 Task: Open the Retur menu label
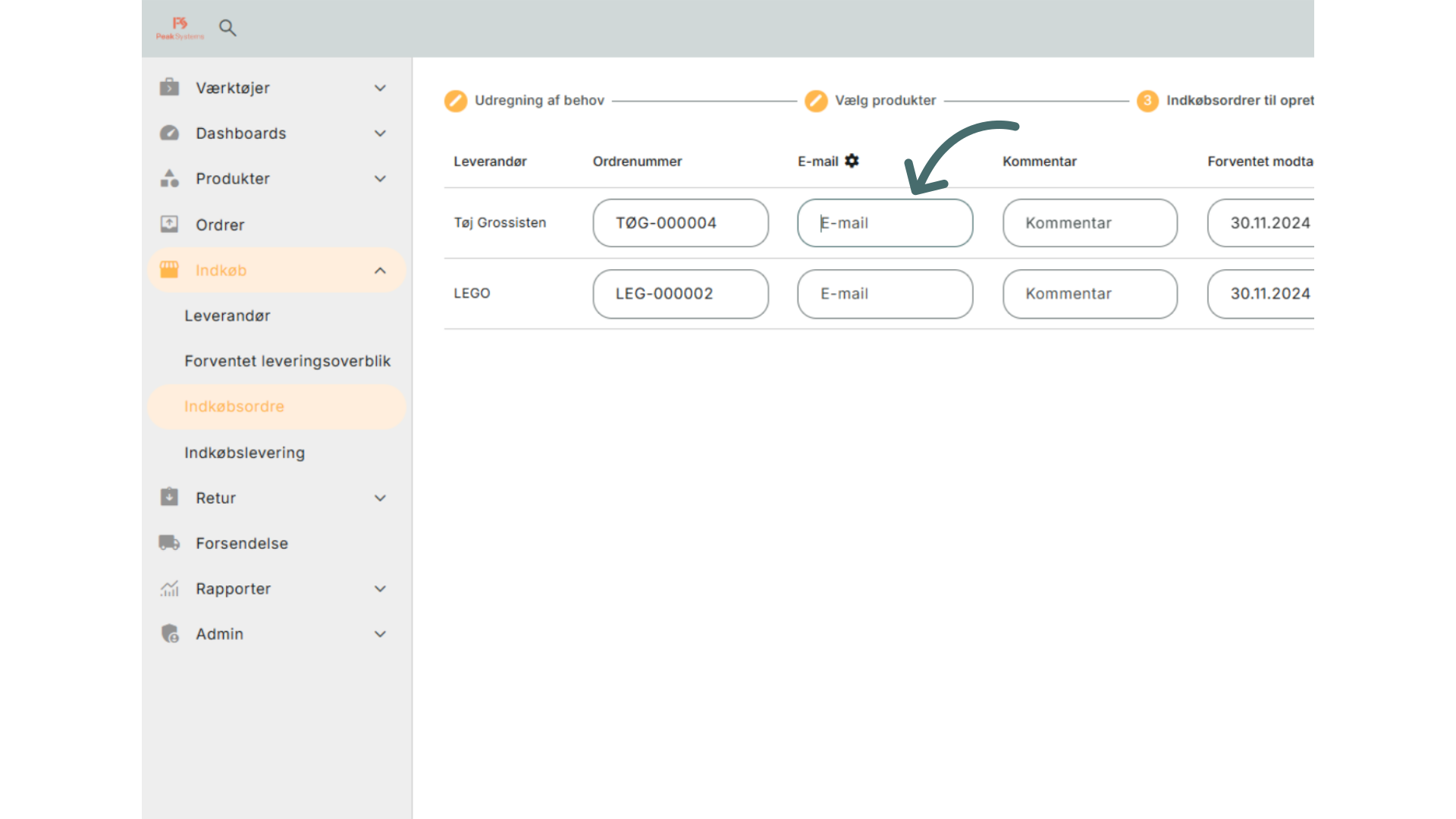click(x=215, y=498)
